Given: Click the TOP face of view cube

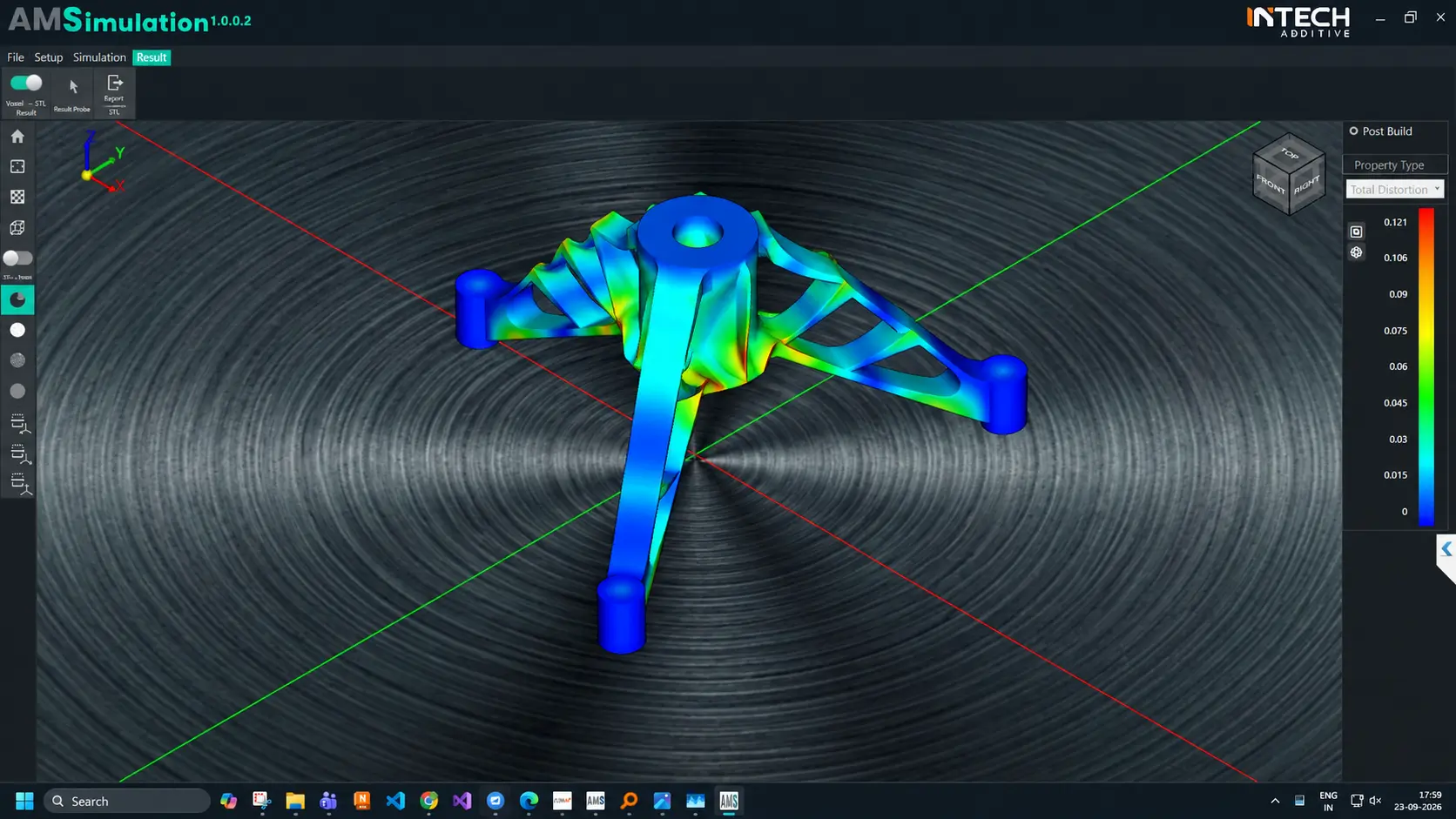Looking at the screenshot, I should coord(1290,153).
